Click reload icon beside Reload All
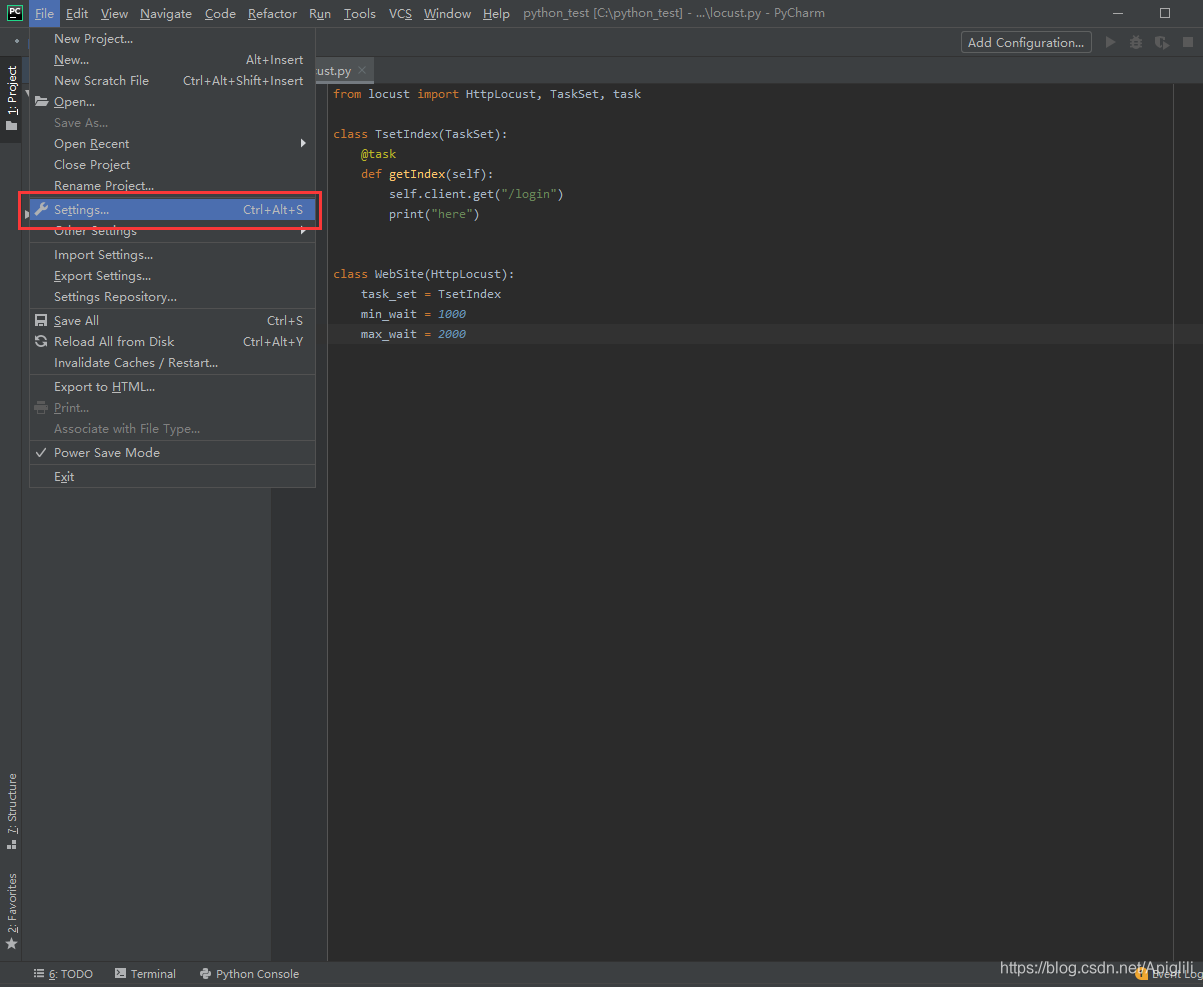This screenshot has height=987, width=1203. [x=41, y=342]
